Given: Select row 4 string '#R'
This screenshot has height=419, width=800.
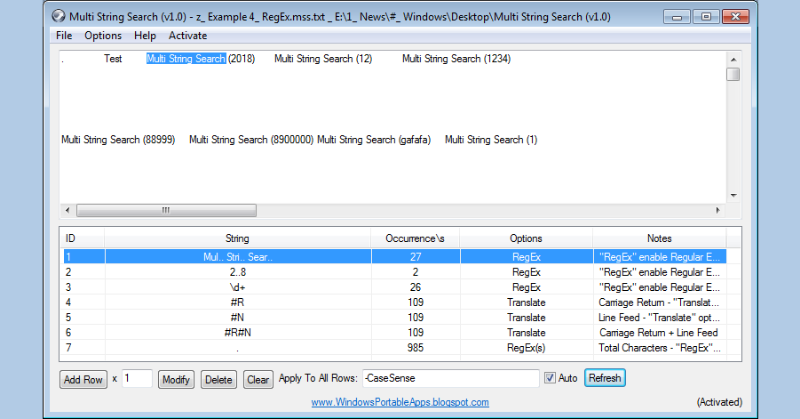Looking at the screenshot, I should click(237, 302).
